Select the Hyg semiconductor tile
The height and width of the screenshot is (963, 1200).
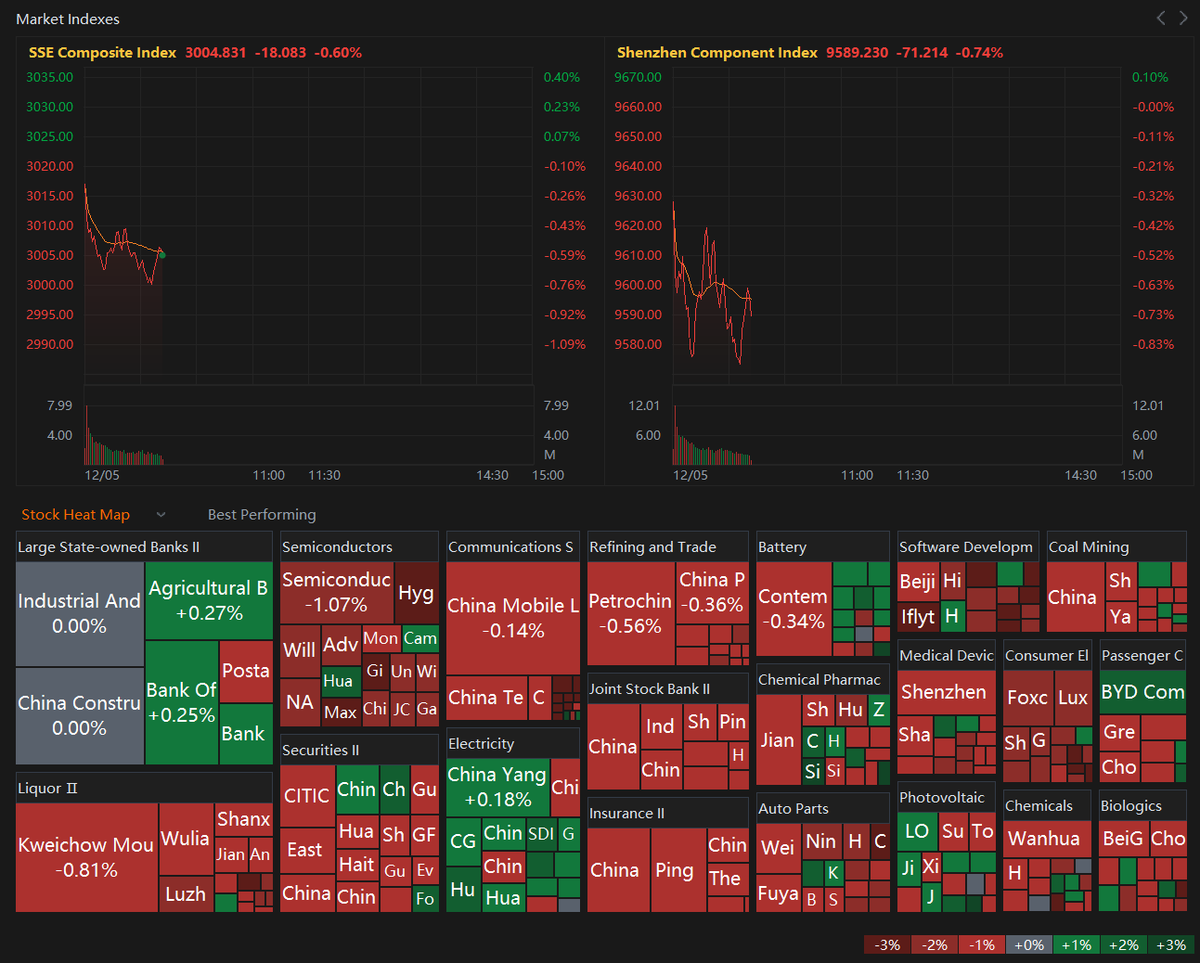click(x=416, y=592)
